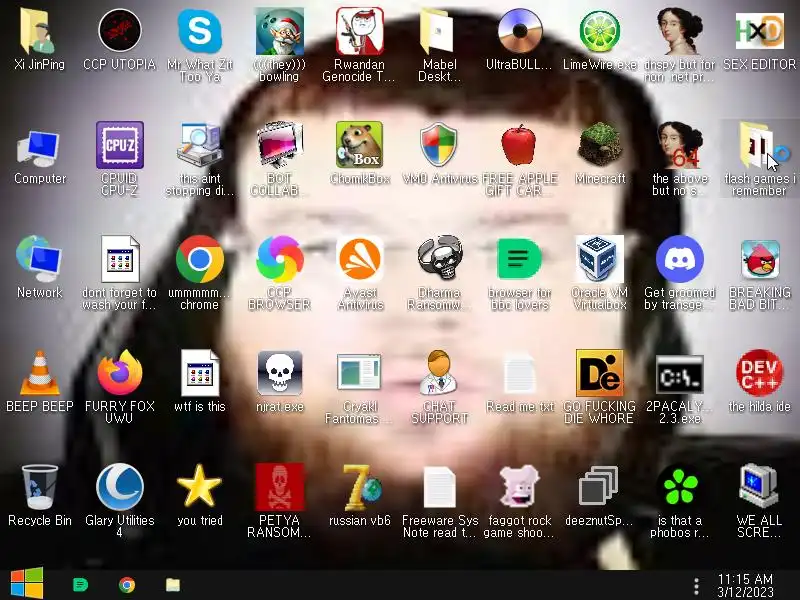800x600 pixels.
Task: Open the Windows Start button
Action: coord(27,584)
